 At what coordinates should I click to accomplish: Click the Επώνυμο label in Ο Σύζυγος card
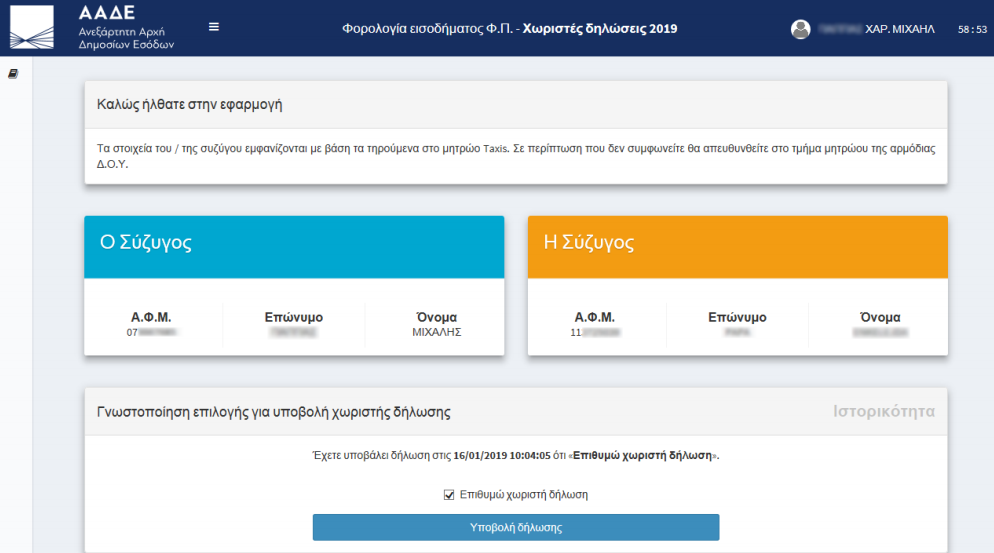[x=294, y=317]
